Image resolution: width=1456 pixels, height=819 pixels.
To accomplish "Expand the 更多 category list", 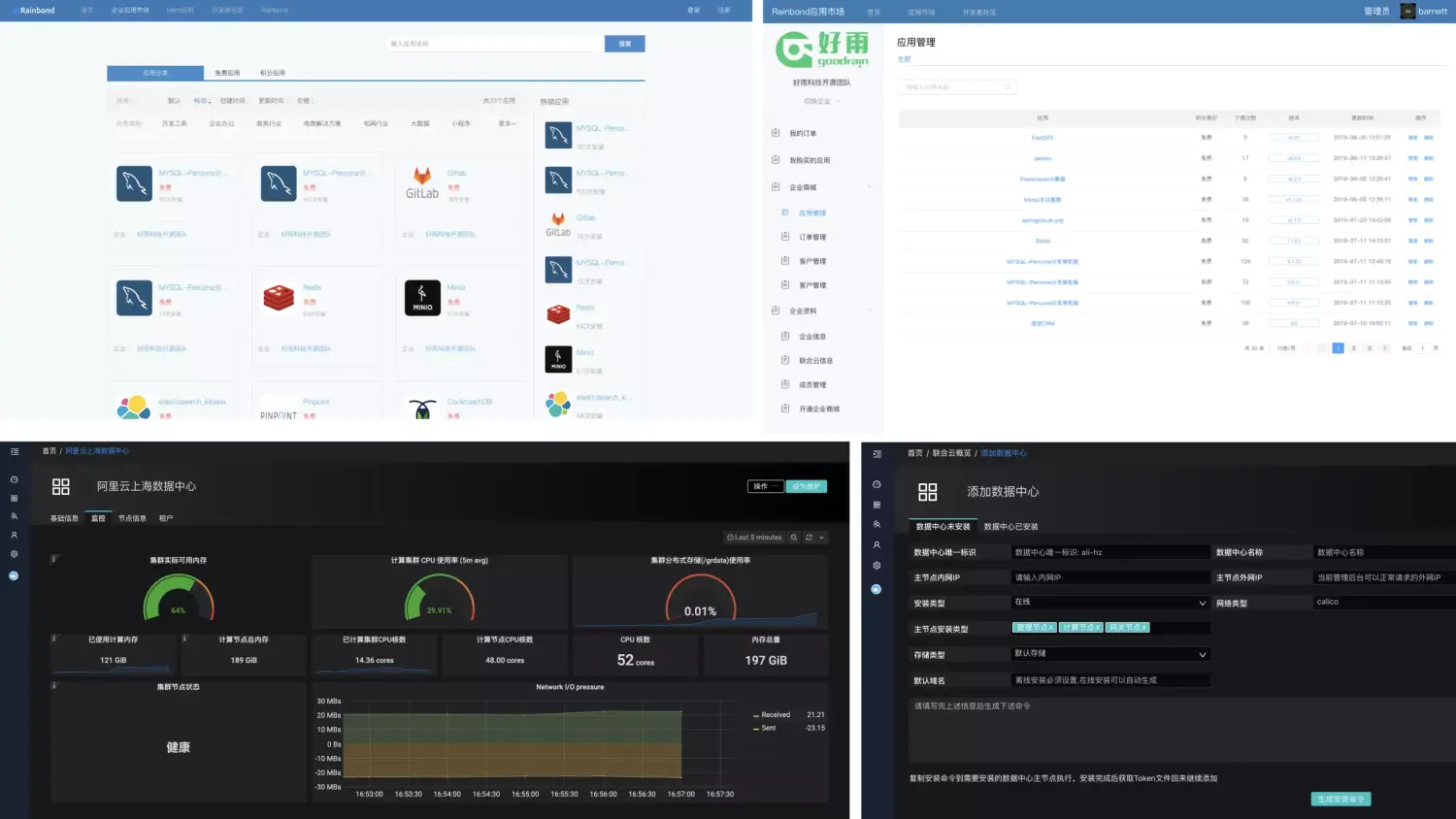I will [x=508, y=123].
